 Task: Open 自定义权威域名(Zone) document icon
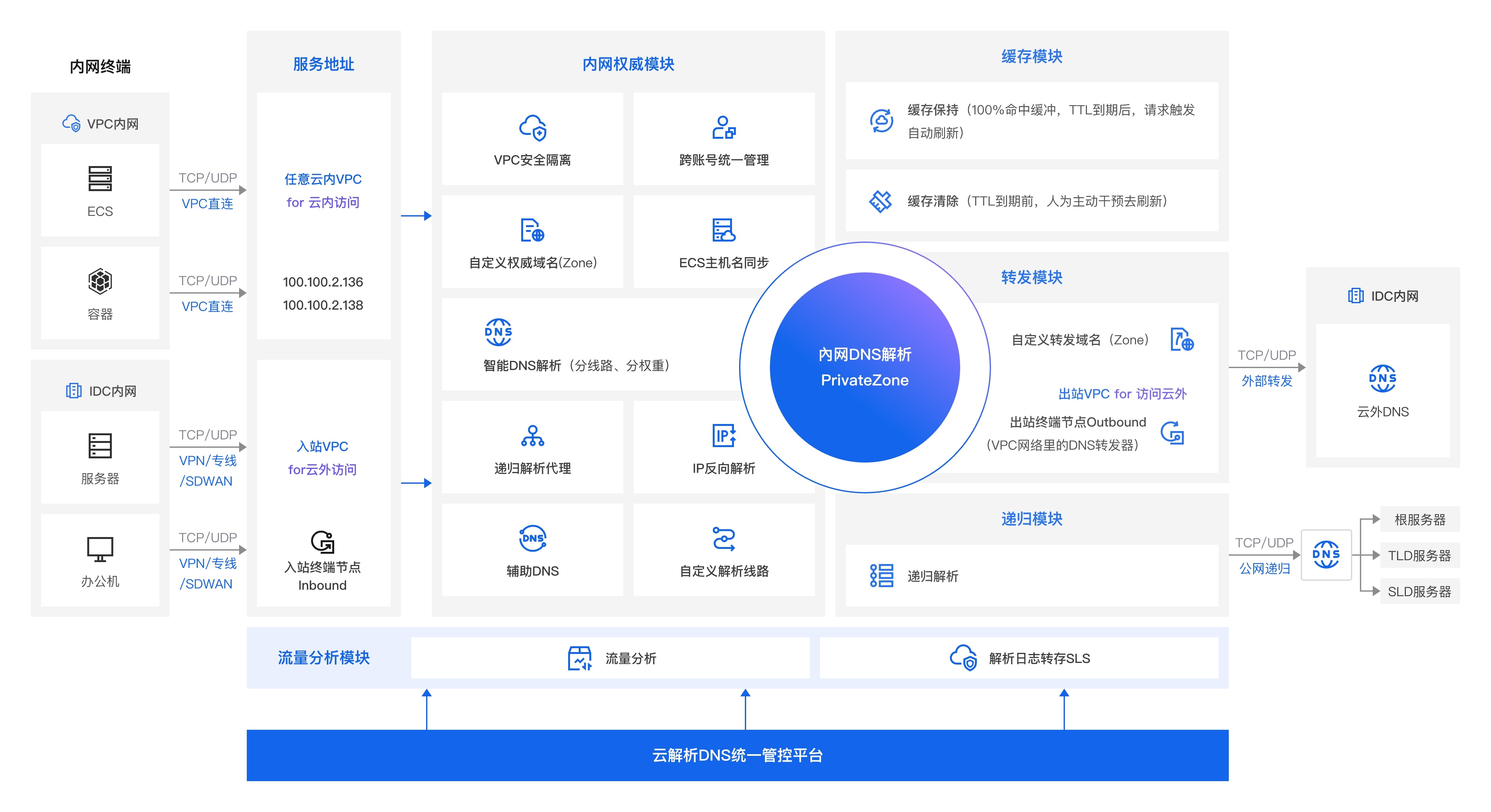532,232
